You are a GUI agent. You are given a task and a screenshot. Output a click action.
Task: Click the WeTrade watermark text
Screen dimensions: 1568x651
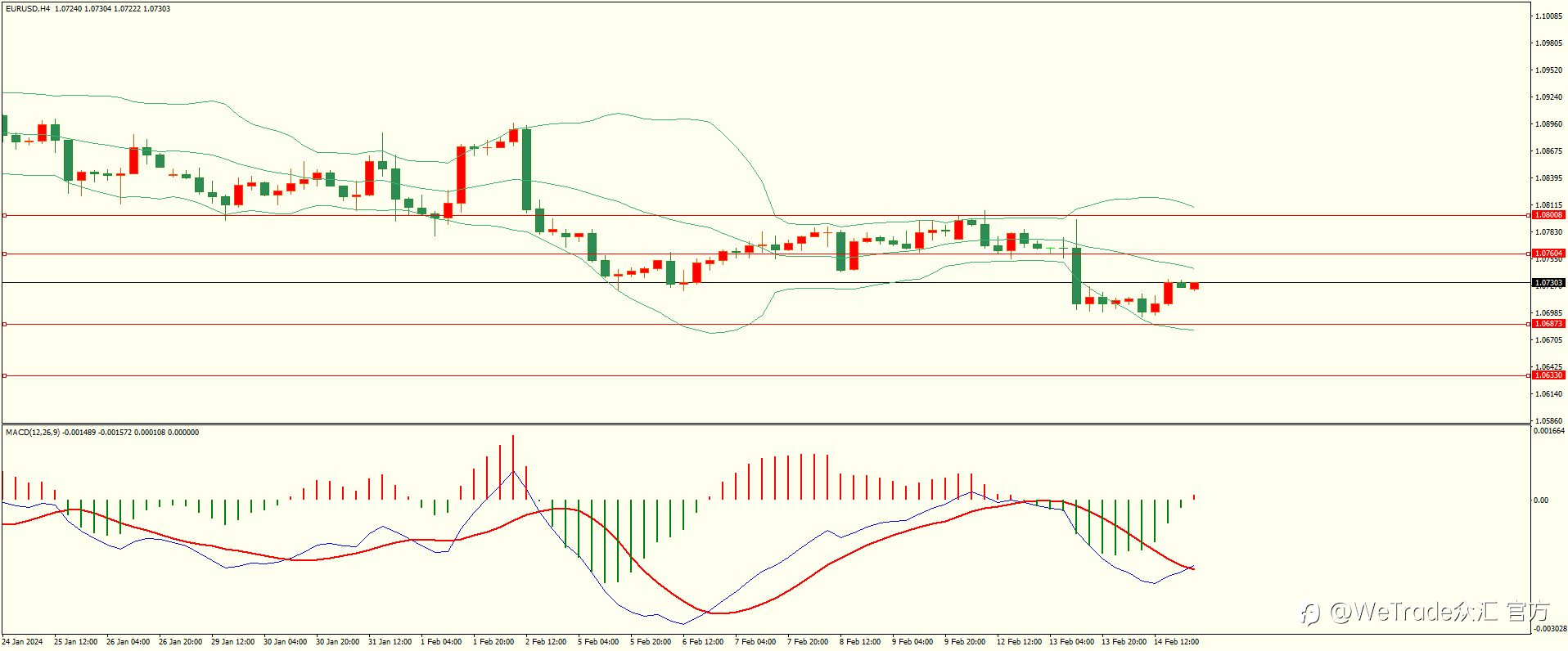tap(1425, 612)
